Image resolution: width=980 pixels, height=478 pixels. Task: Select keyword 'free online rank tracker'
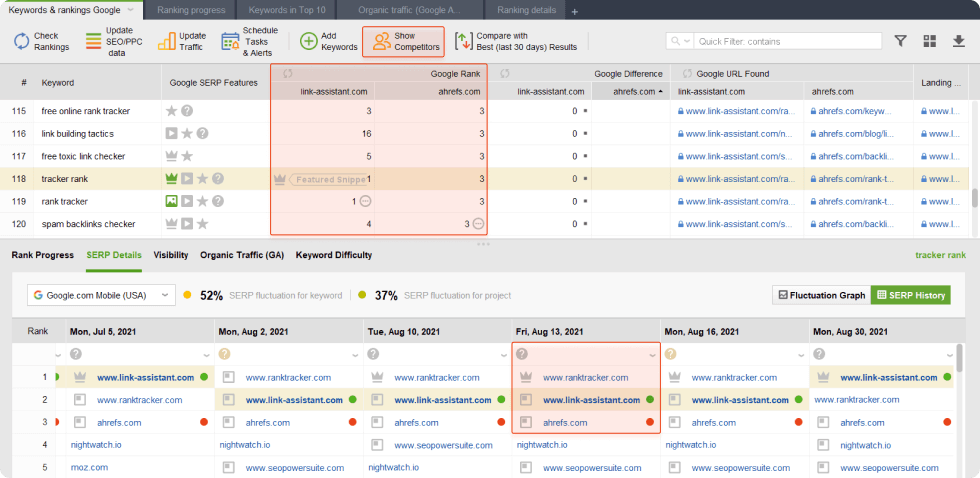coord(86,111)
